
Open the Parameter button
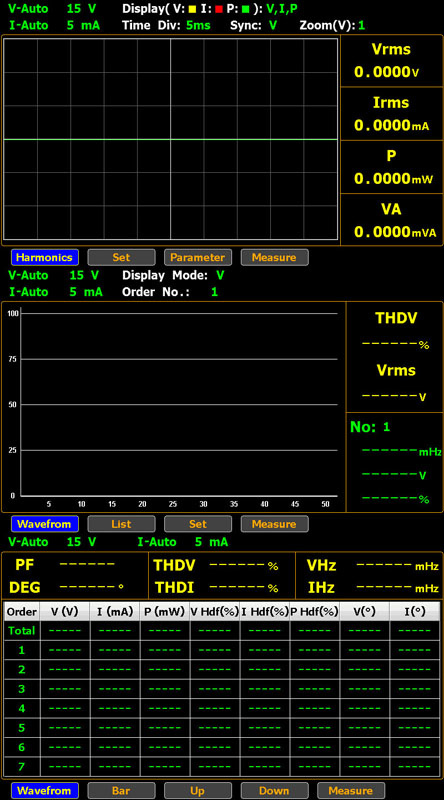(198, 257)
